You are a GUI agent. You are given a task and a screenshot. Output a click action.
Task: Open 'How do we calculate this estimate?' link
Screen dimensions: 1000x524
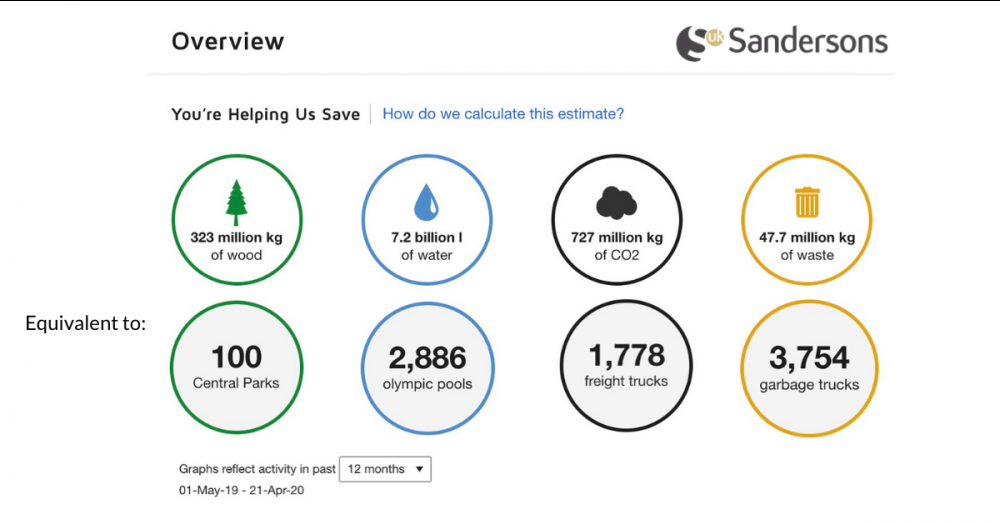click(503, 114)
